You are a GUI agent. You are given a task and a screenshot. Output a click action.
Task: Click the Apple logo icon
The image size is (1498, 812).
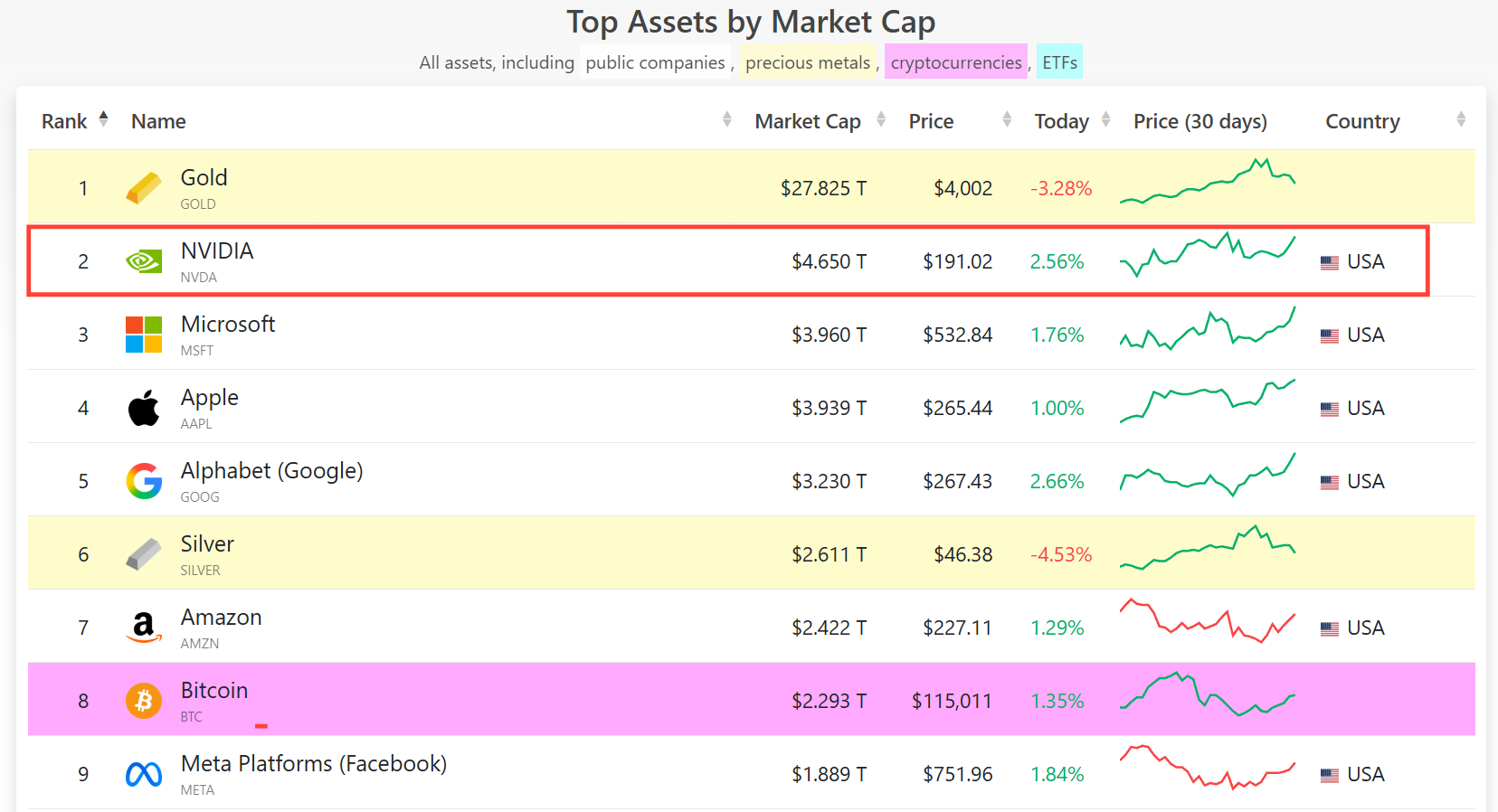point(144,408)
